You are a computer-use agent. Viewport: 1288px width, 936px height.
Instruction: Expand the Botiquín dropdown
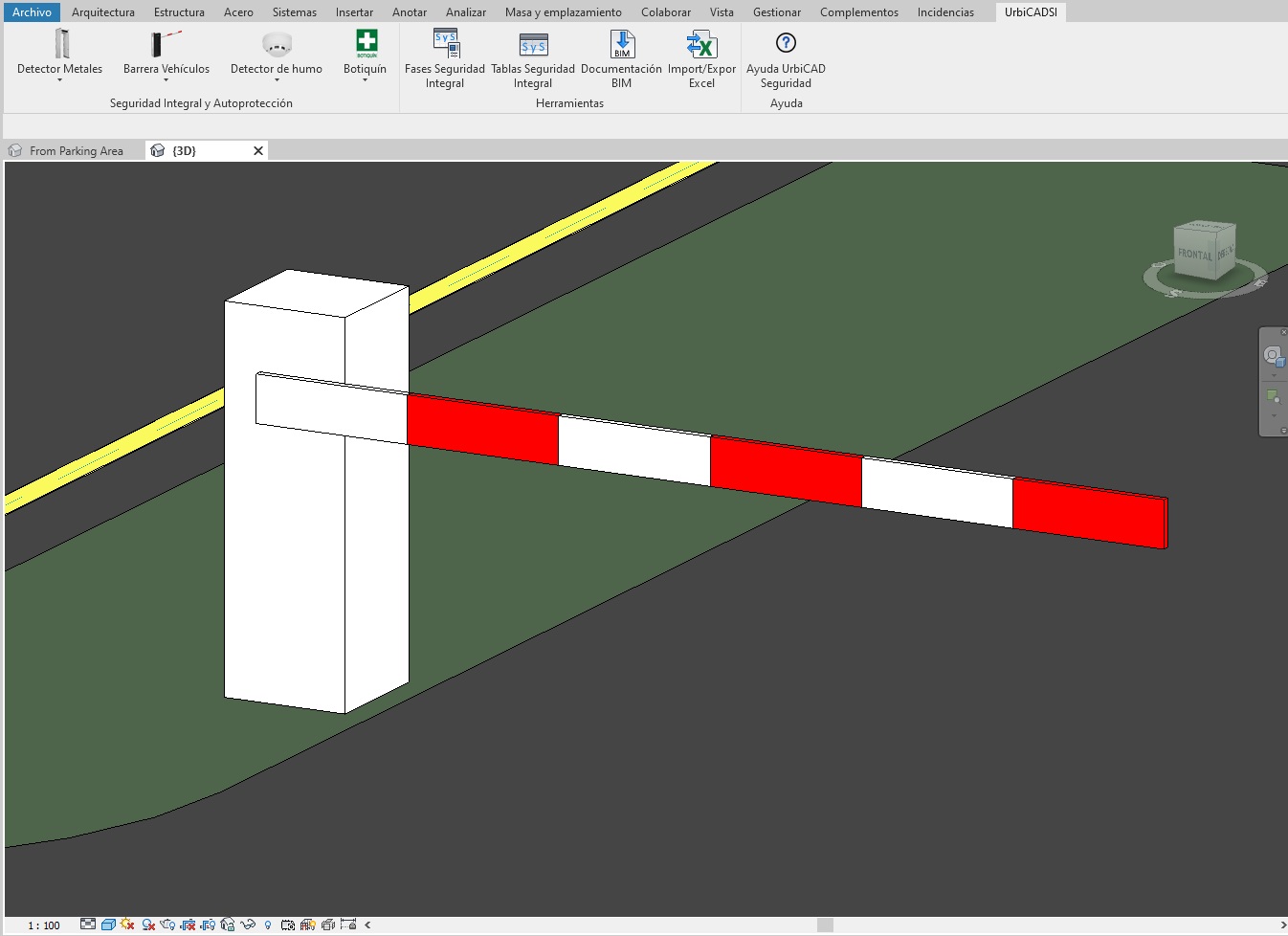click(x=366, y=80)
